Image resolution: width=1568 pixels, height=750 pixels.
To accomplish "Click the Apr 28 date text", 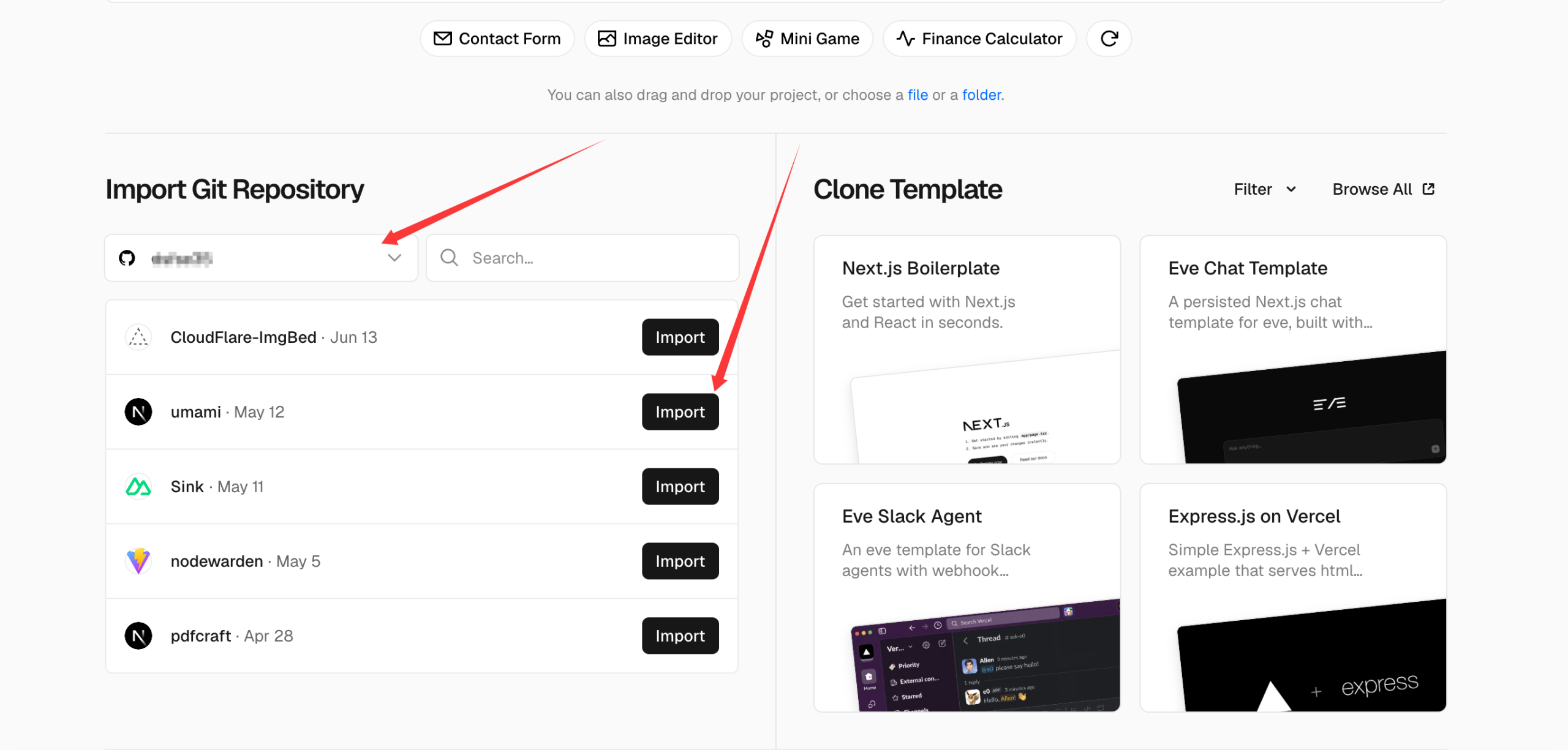I will coord(268,636).
